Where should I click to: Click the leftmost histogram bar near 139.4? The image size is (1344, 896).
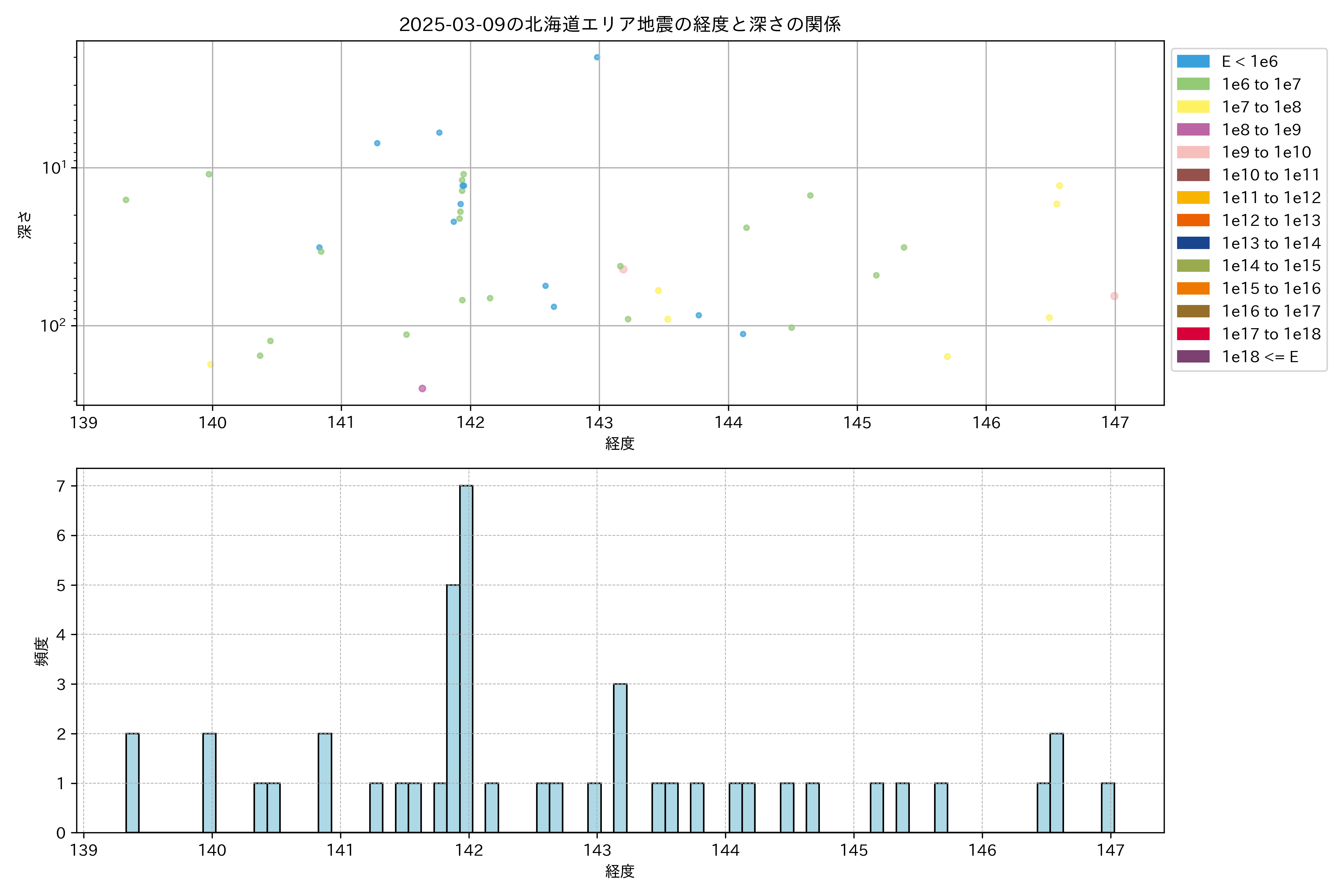pyautogui.click(x=133, y=783)
